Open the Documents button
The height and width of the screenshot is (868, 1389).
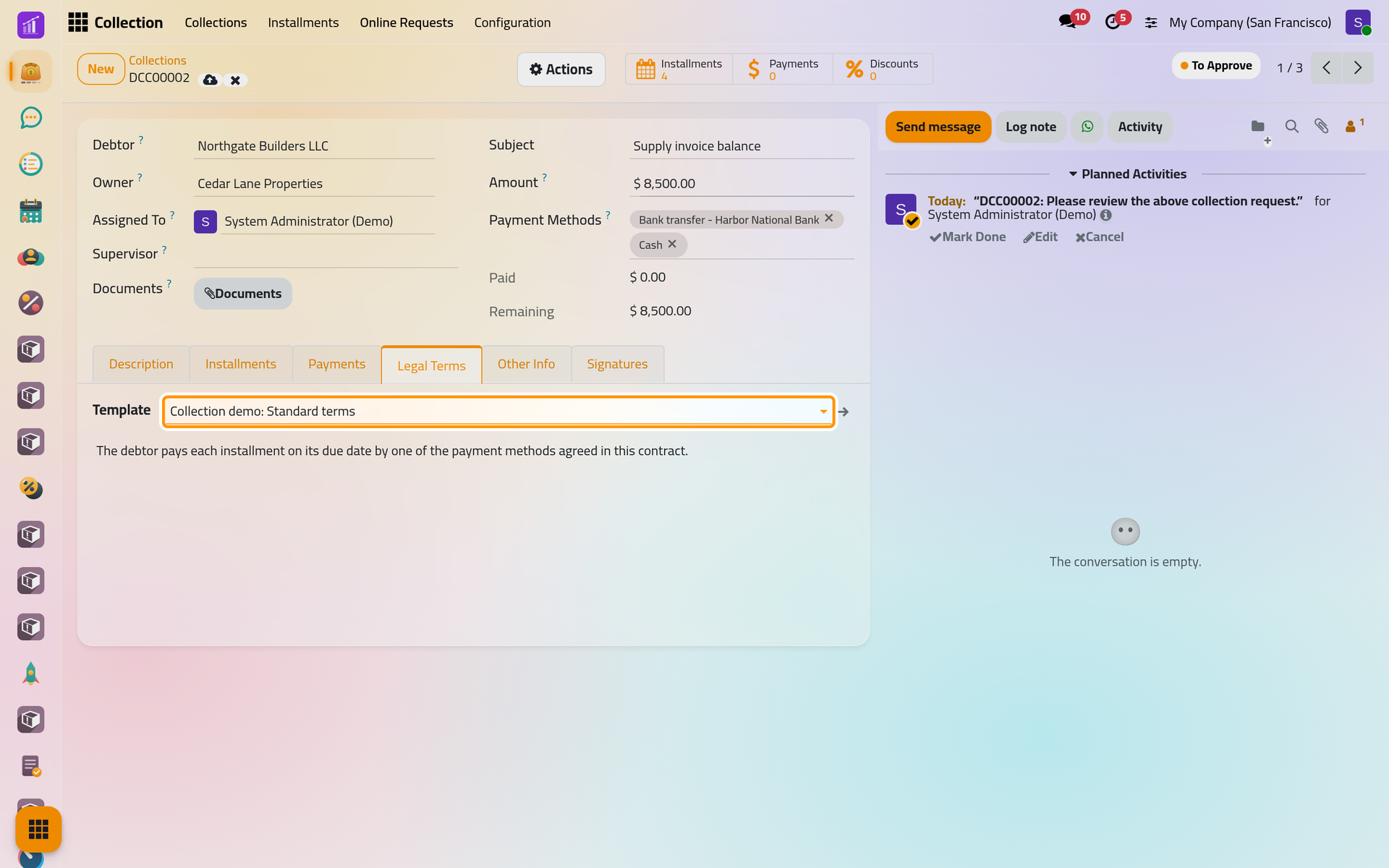(243, 294)
